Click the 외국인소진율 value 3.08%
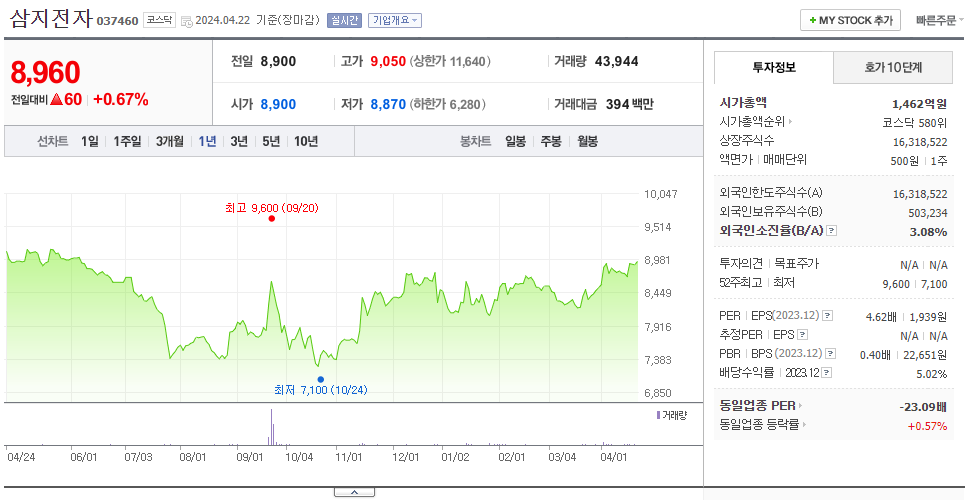968x500 pixels. [x=930, y=231]
